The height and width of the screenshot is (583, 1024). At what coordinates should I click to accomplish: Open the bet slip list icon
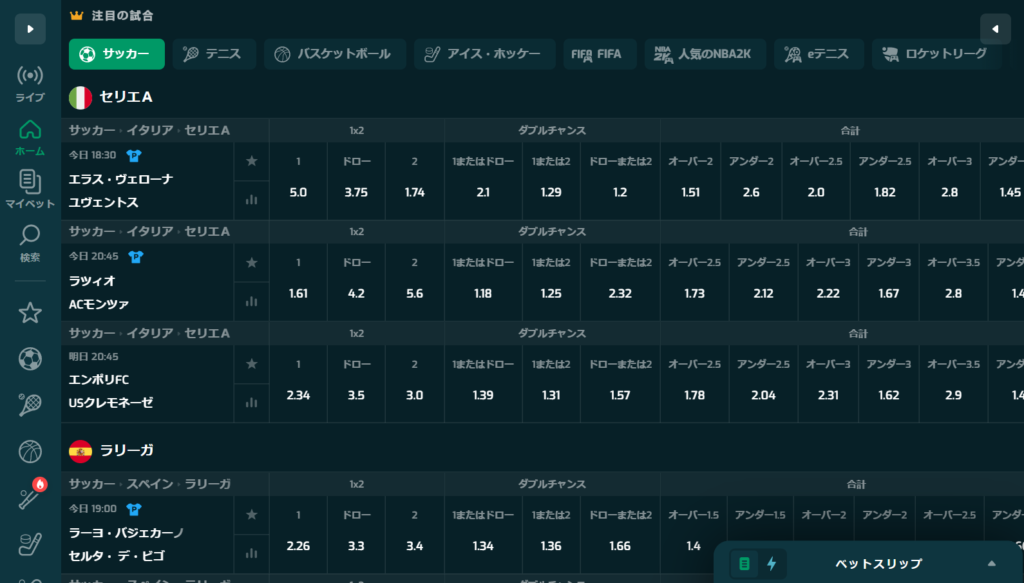pyautogui.click(x=744, y=563)
